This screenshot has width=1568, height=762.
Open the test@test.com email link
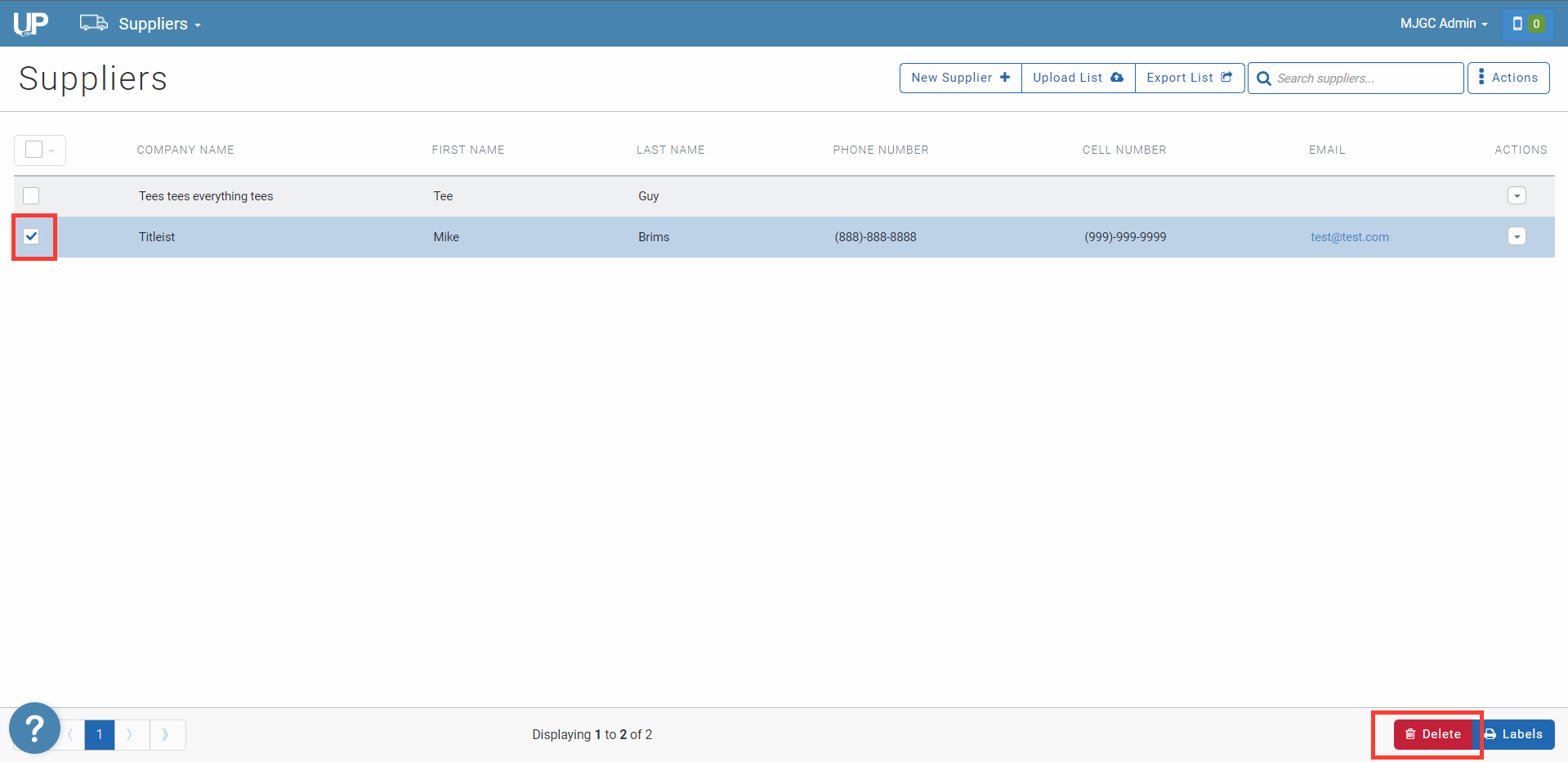pos(1350,236)
